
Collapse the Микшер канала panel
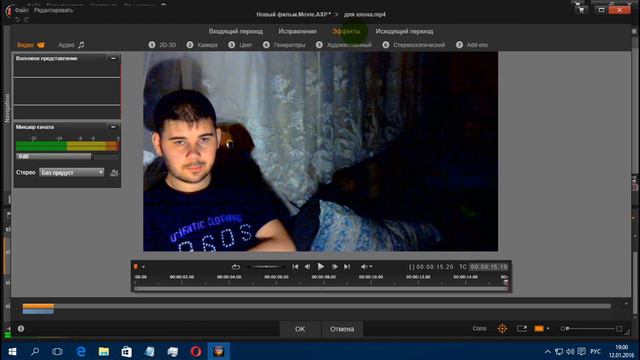(113, 127)
